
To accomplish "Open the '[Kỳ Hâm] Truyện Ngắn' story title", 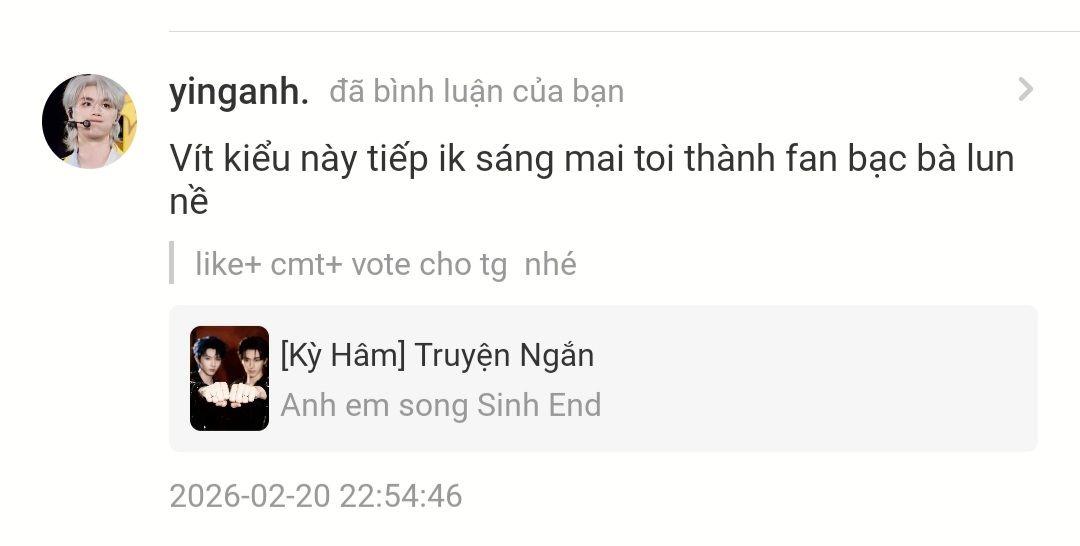I will 437,355.
